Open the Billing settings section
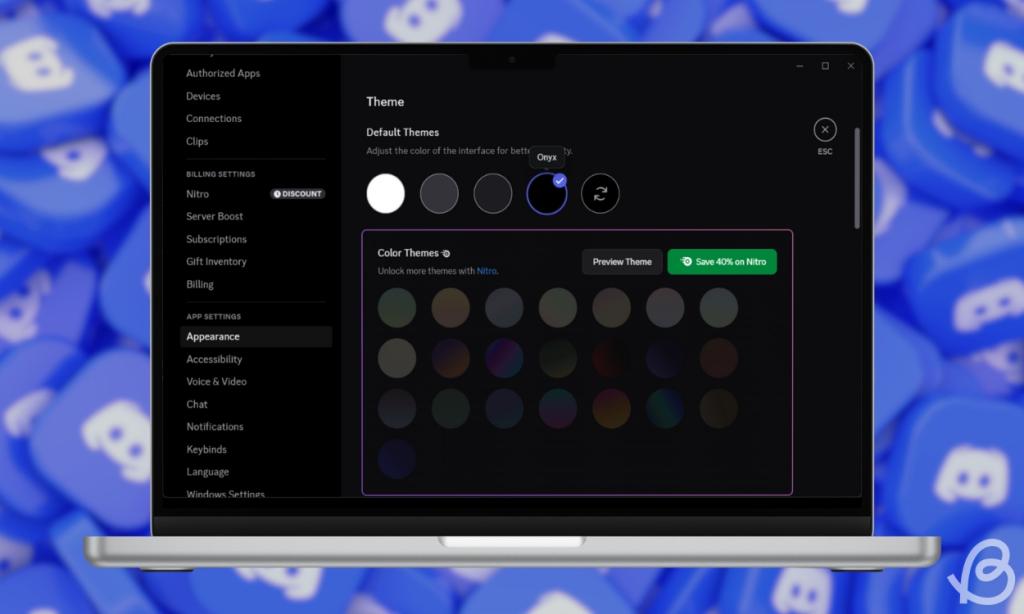This screenshot has width=1024, height=614. point(199,284)
